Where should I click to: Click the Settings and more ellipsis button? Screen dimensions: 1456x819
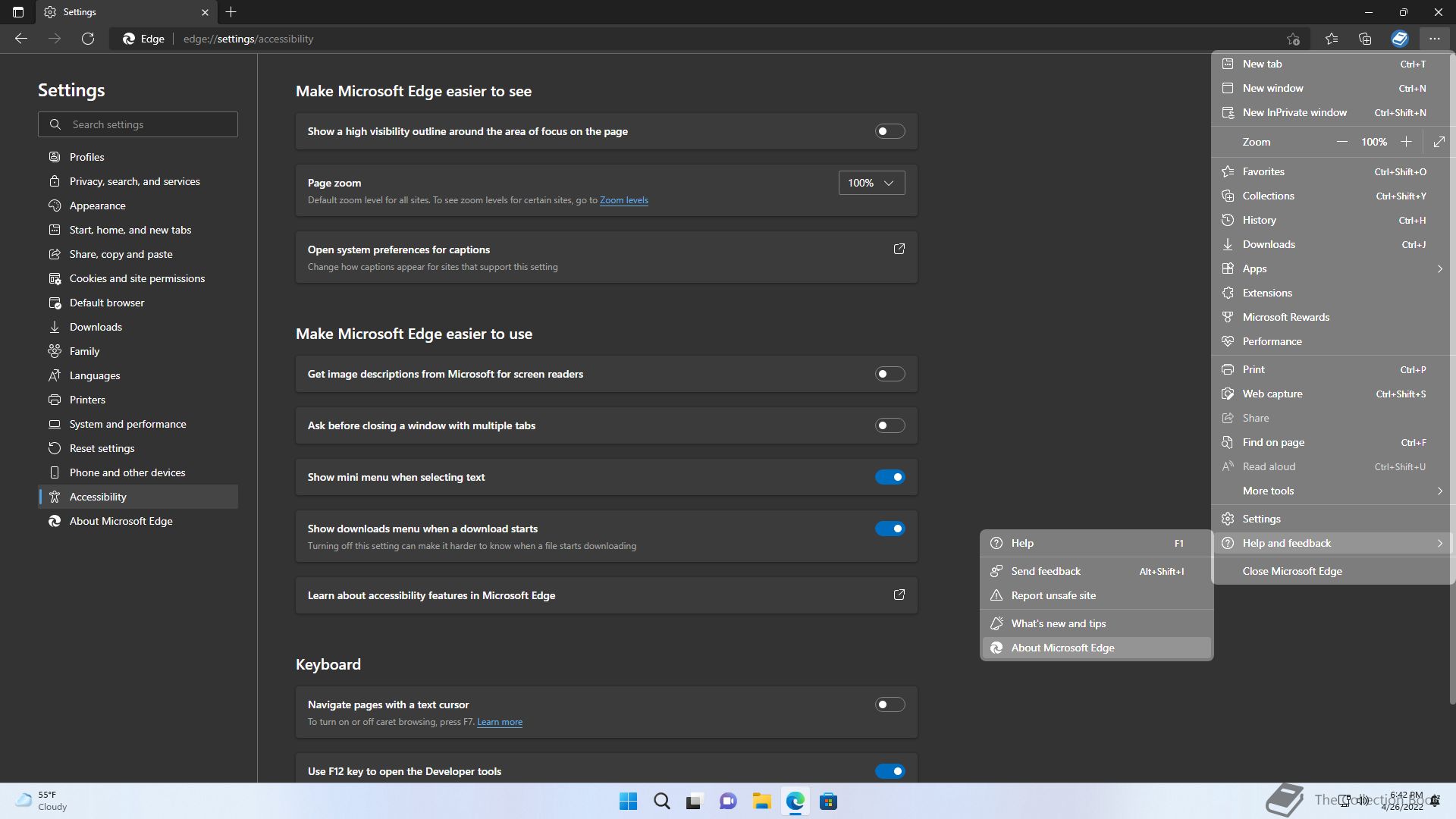(1434, 39)
